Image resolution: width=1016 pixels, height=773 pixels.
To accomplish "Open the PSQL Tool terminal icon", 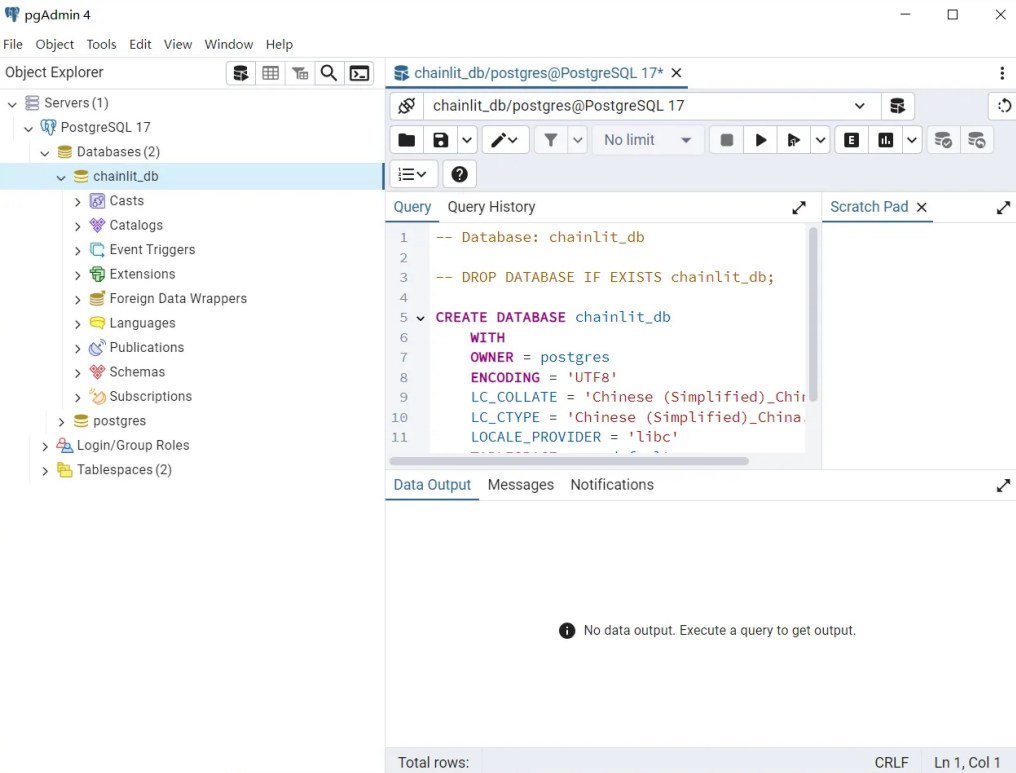I will pos(359,73).
